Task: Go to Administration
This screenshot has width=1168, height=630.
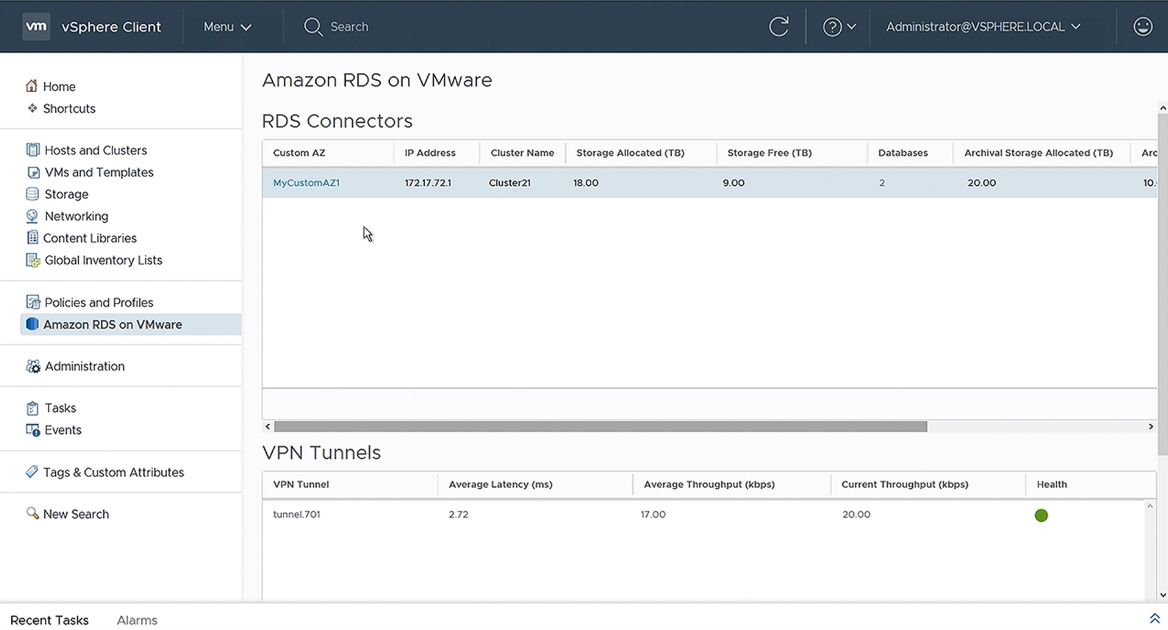Action: click(85, 366)
